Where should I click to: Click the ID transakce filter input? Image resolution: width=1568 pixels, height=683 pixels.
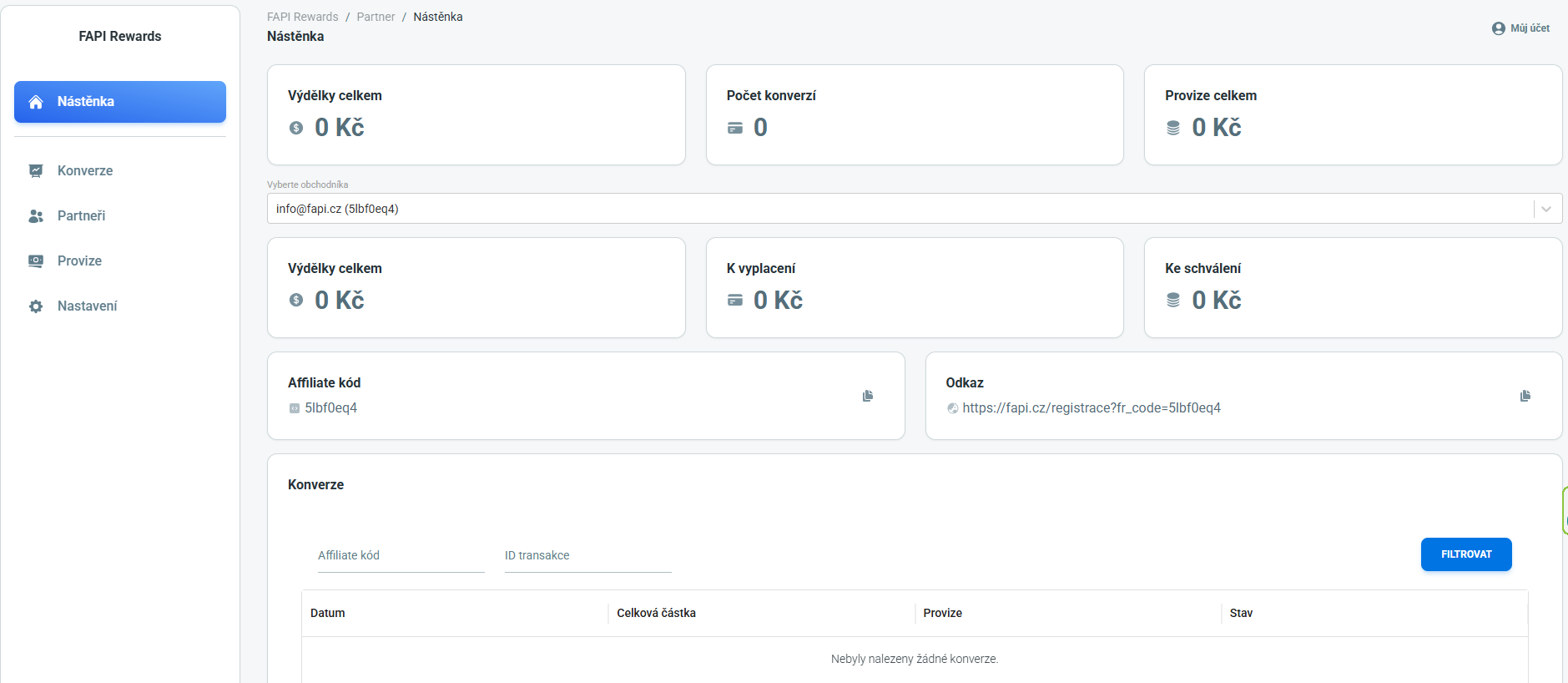pyautogui.click(x=588, y=556)
